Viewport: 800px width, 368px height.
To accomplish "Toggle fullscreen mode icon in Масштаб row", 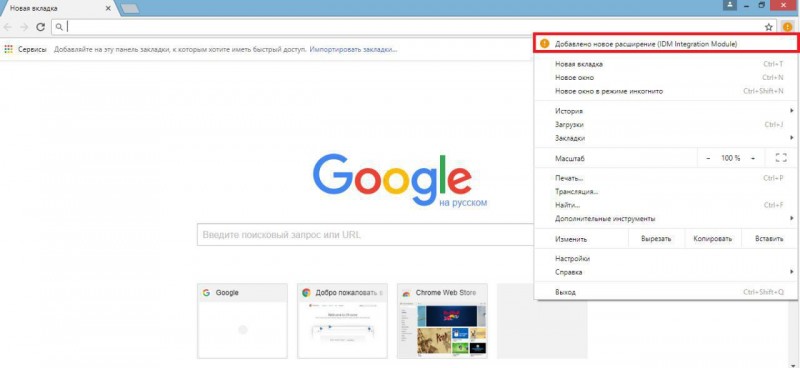I will (781, 158).
